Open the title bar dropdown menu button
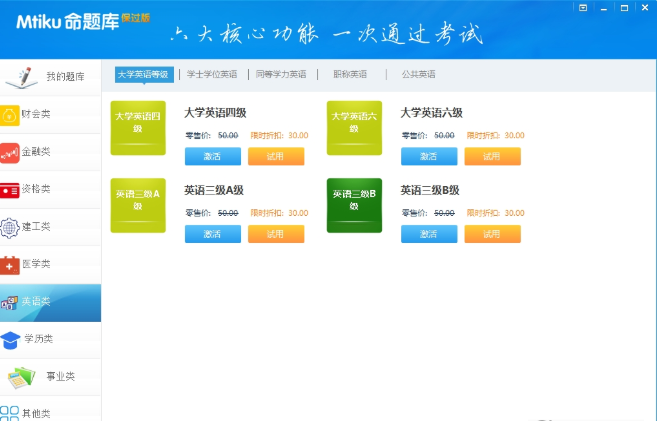 point(583,7)
